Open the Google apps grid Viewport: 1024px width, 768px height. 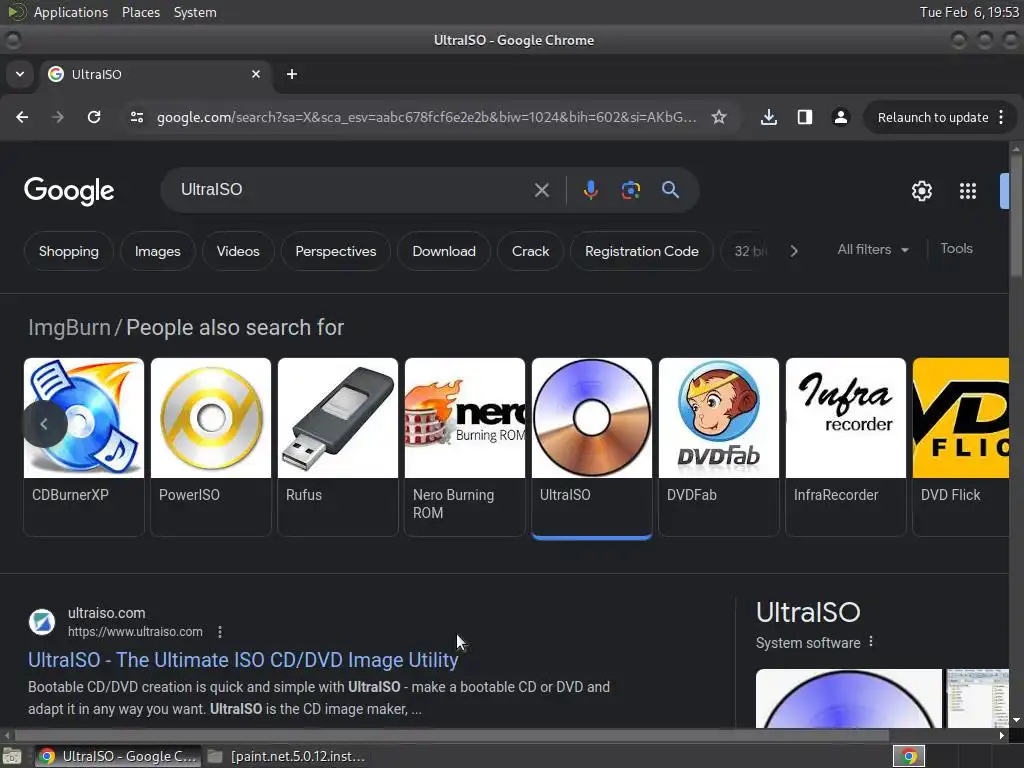coord(968,191)
